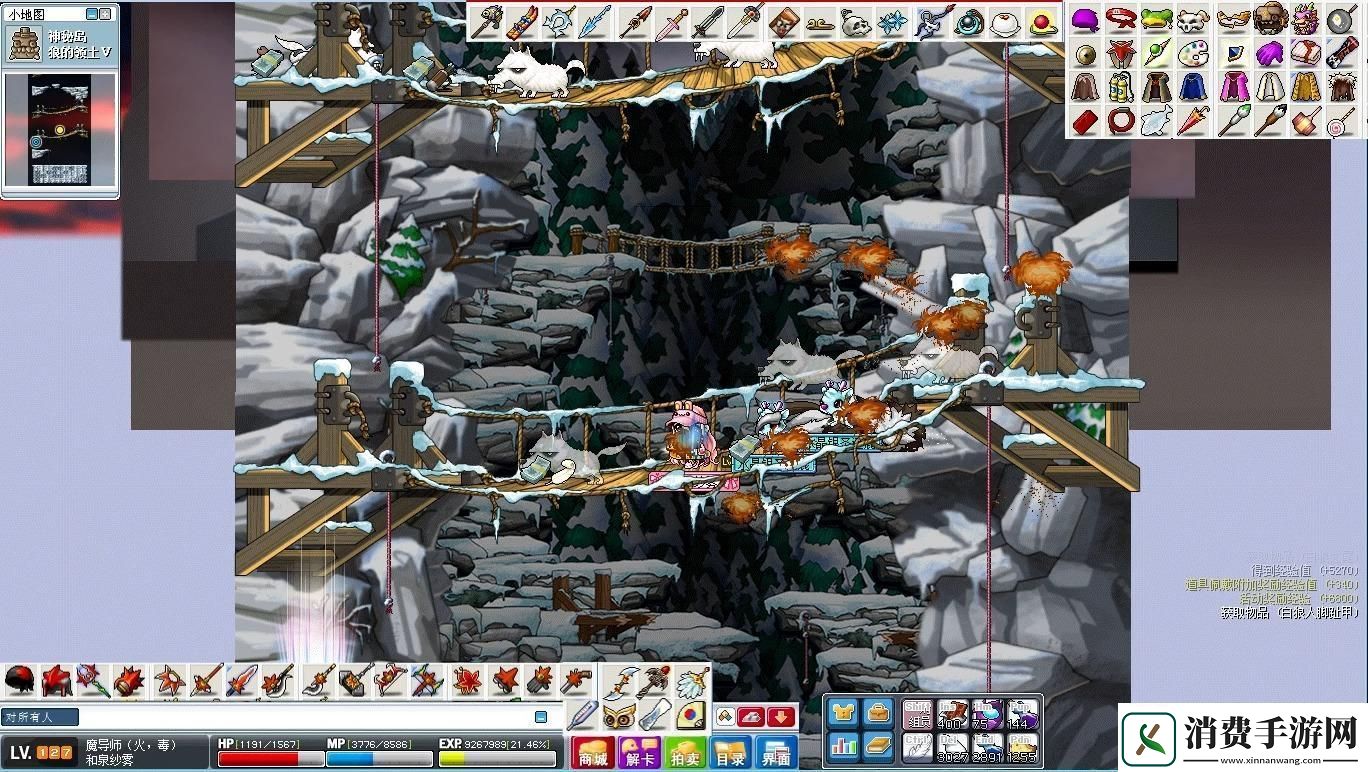Open the 界面 interface menu

(775, 755)
